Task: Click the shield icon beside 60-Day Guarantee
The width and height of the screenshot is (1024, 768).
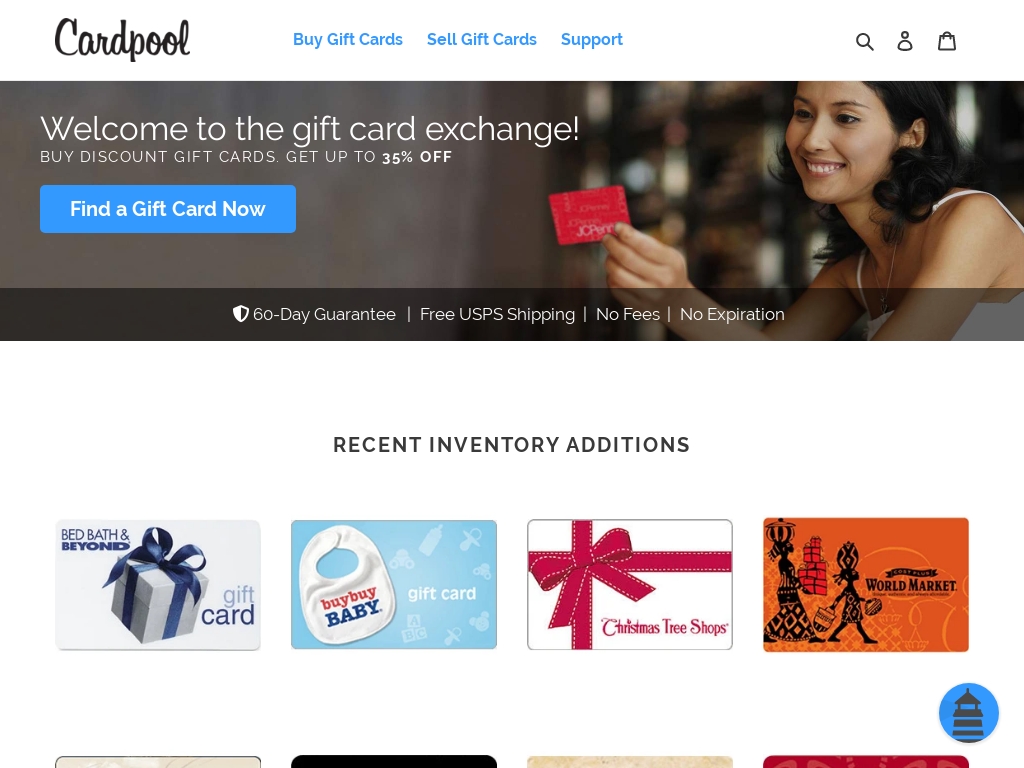Action: 241,314
